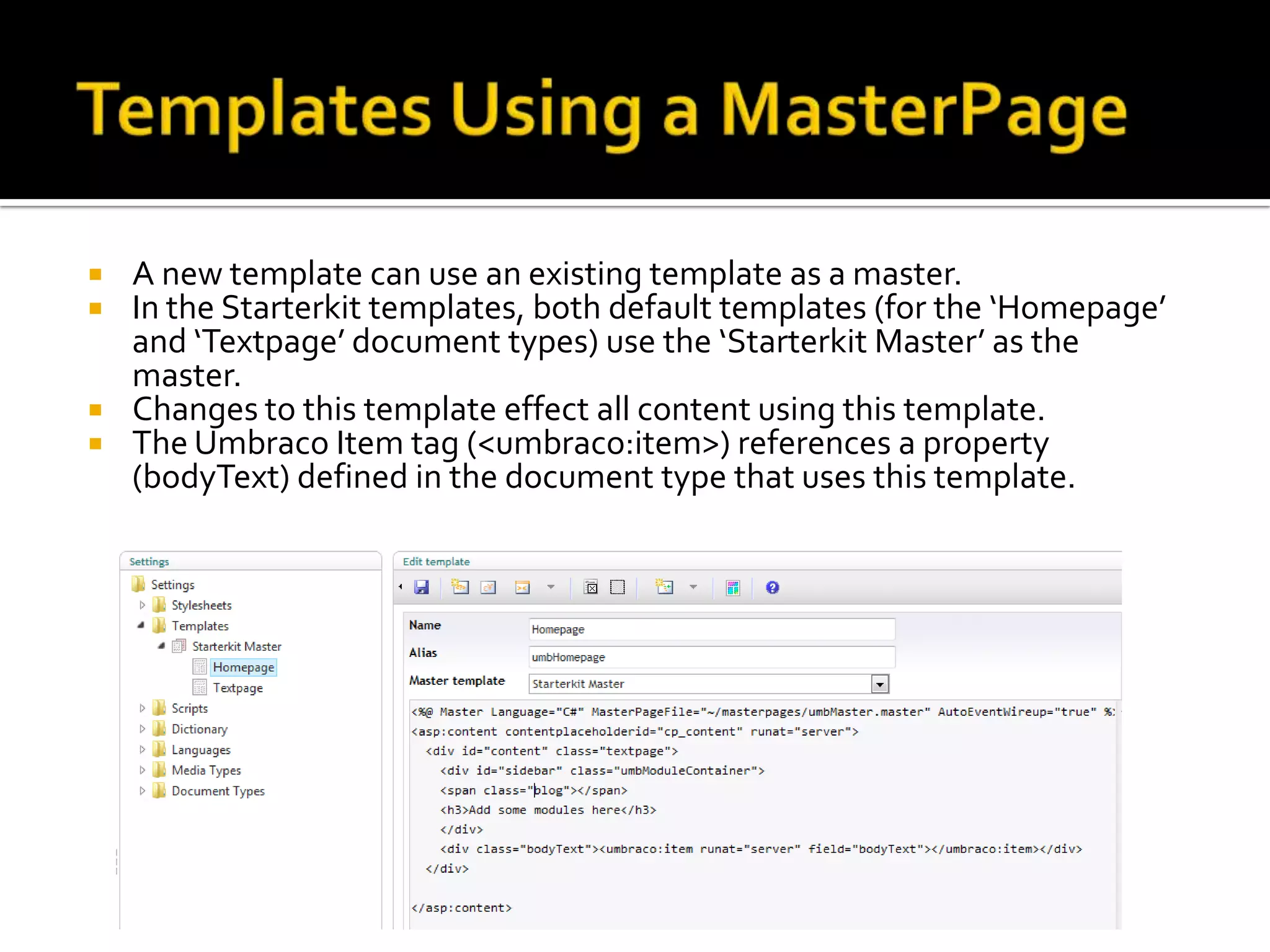Click the Insert master template content icon

tap(665, 587)
